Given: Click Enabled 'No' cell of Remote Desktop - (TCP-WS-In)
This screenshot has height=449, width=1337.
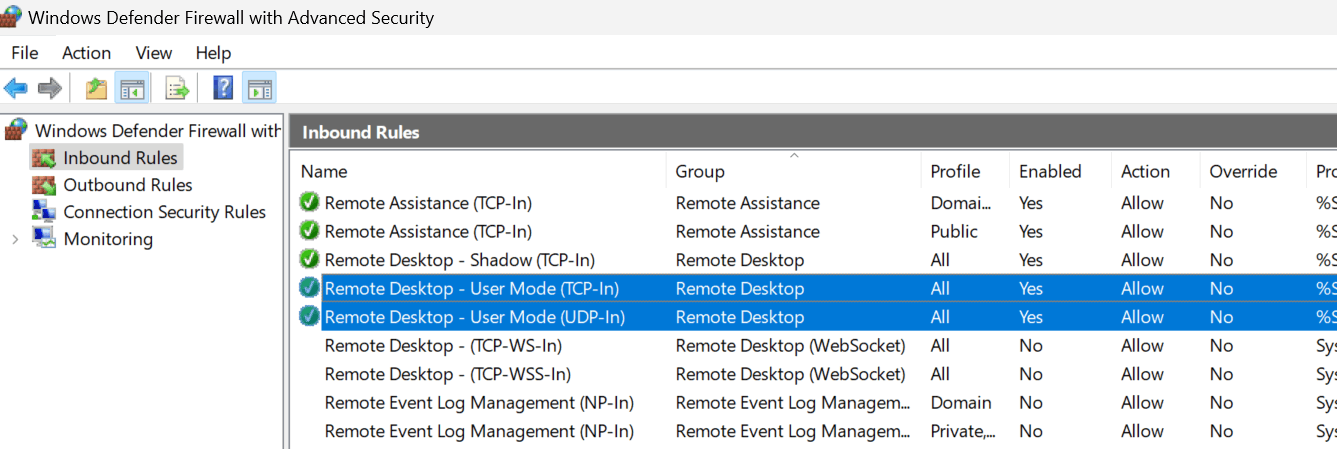Looking at the screenshot, I should (1031, 345).
